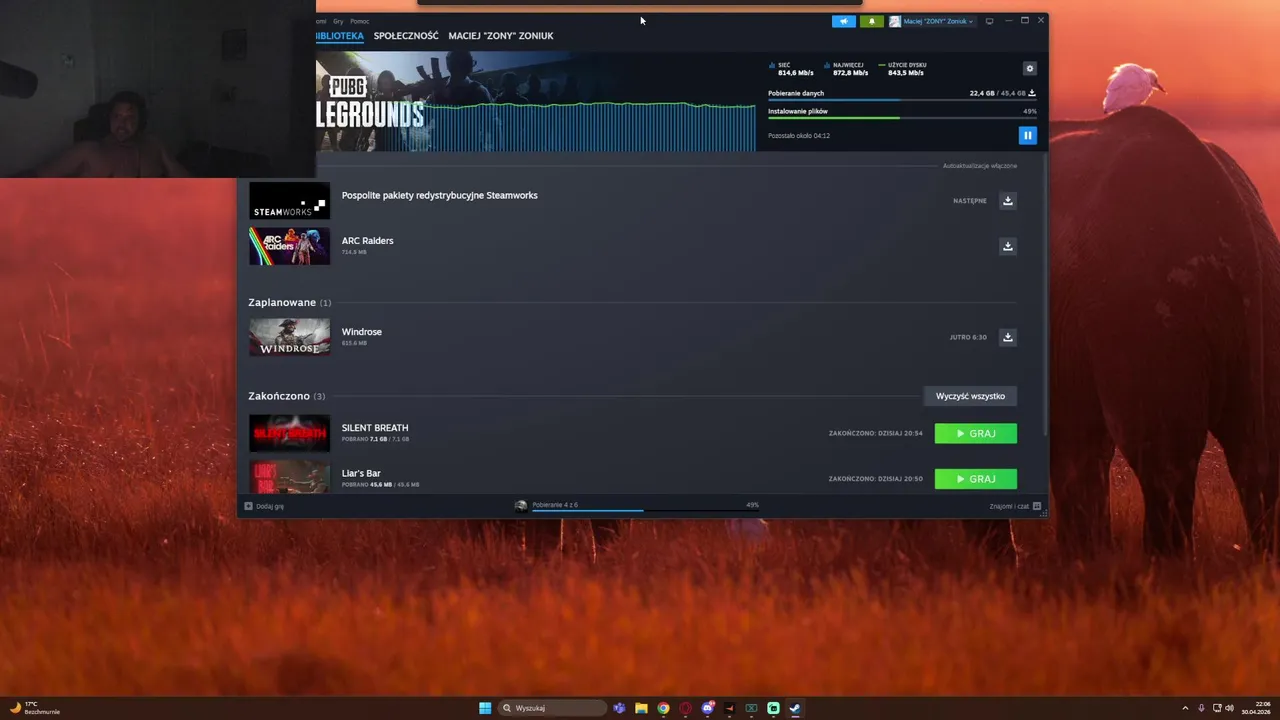The height and width of the screenshot is (720, 1280).
Task: Open the SILENT BREATH thumbnail
Action: tap(289, 433)
